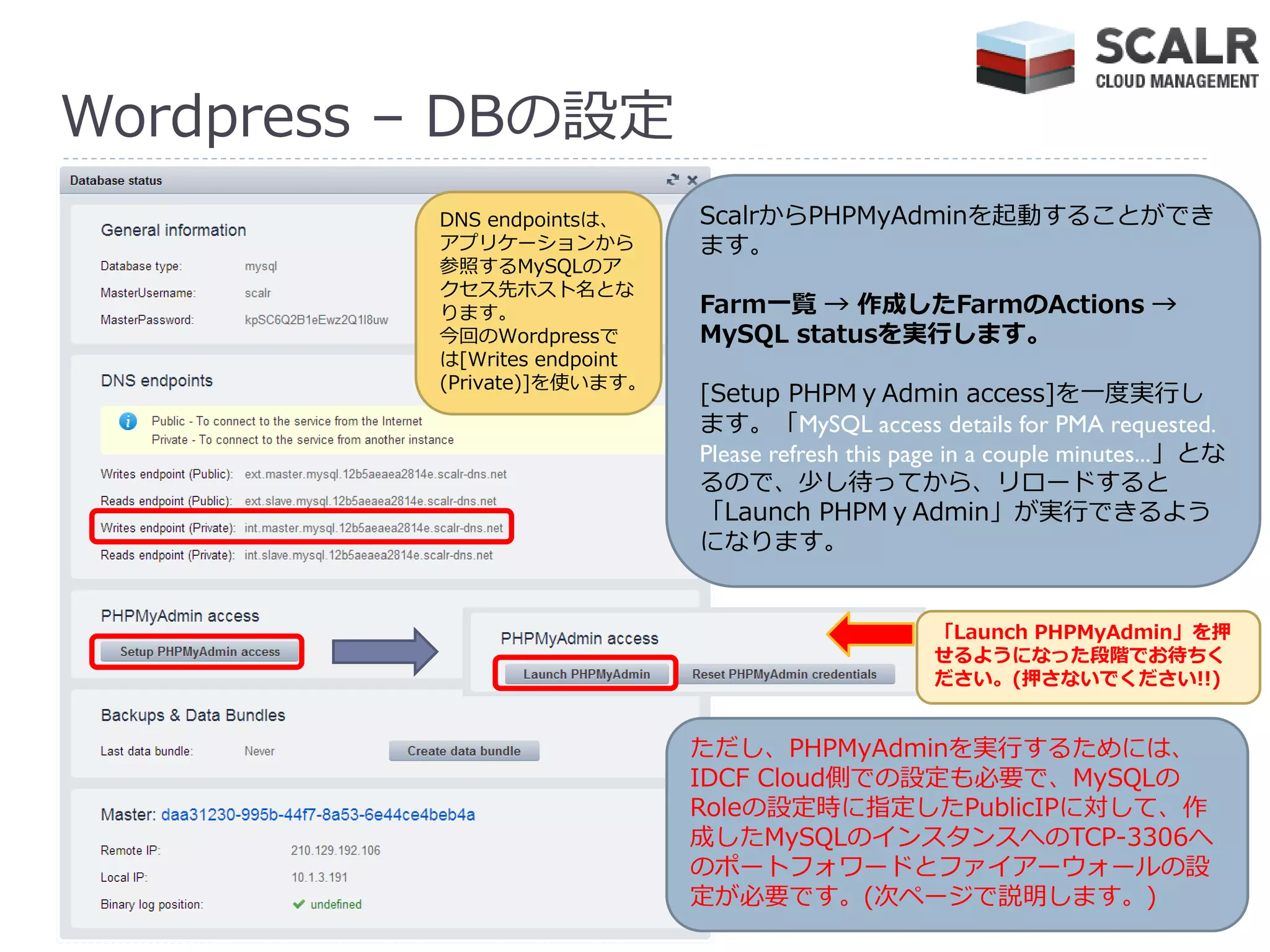Click Create data bundle button
The image size is (1270, 952).
(464, 751)
